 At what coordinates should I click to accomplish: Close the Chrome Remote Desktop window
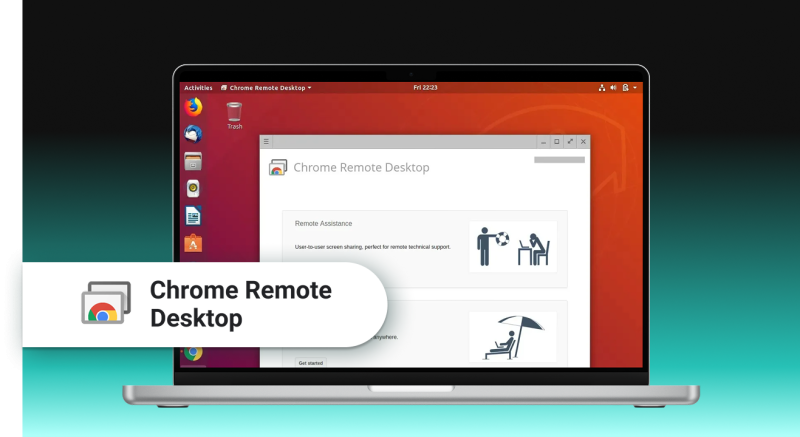583,142
